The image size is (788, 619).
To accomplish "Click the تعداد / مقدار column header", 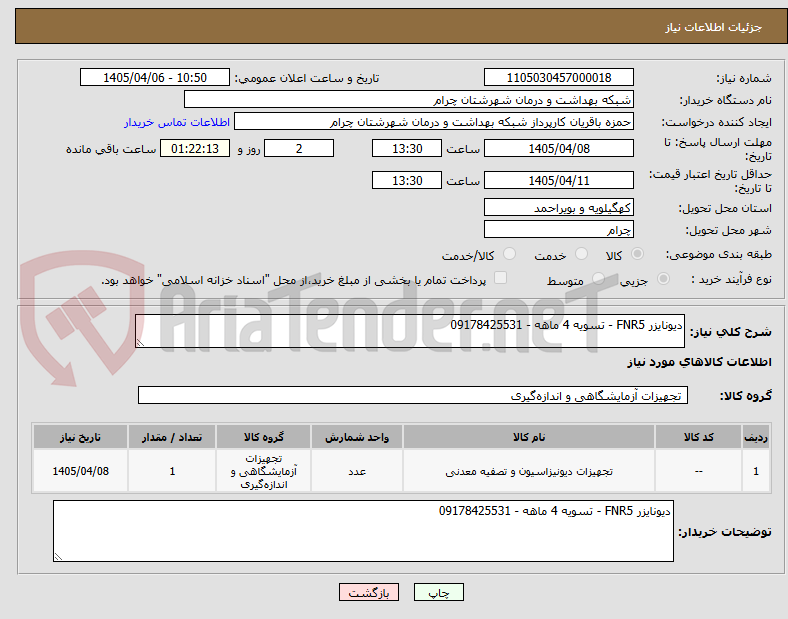I will pos(172,437).
